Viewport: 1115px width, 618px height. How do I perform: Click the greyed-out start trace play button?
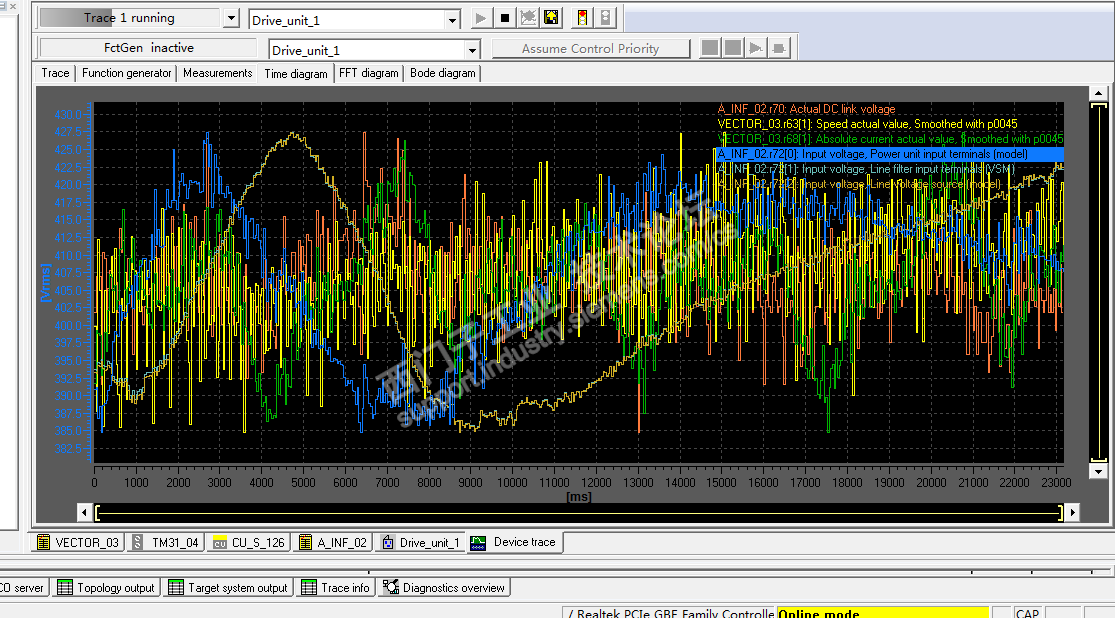coord(481,18)
